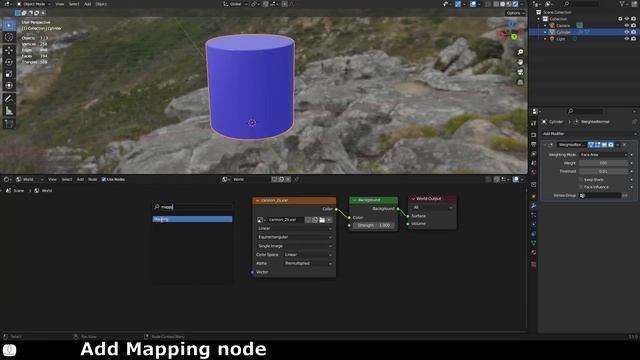Click the outliner filter funnel icon
The image size is (640, 360).
point(622,4)
